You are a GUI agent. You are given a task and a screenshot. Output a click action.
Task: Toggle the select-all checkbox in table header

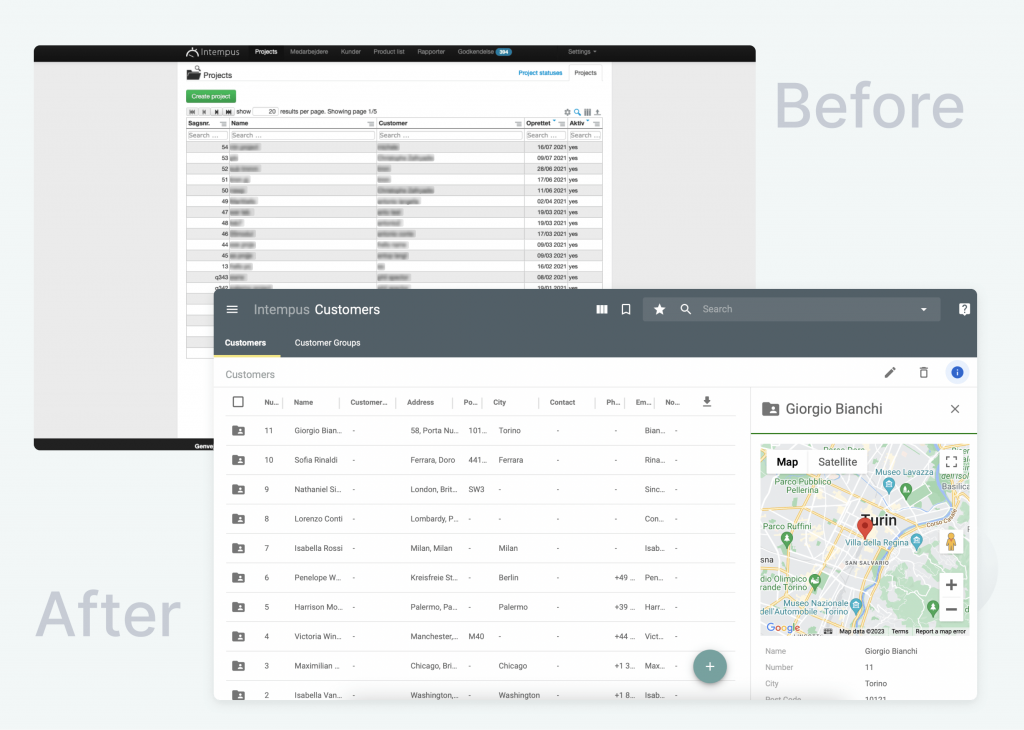click(238, 402)
